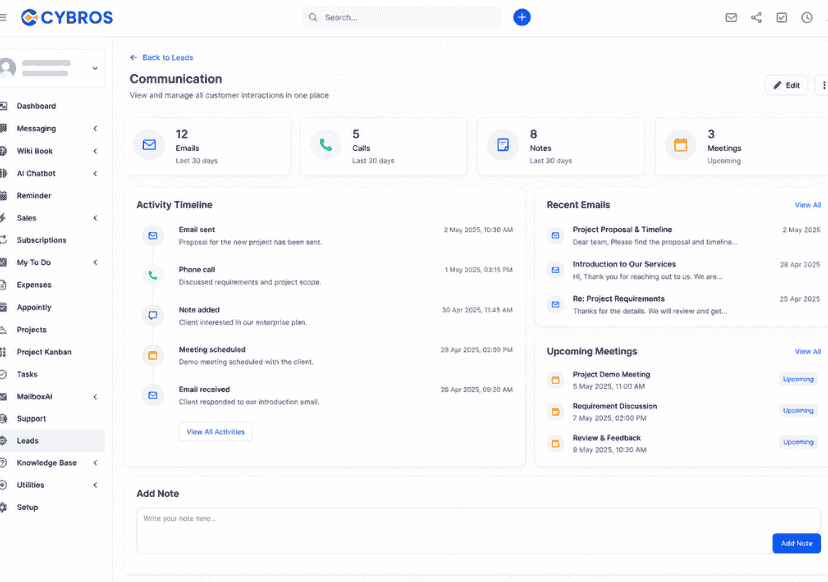Image resolution: width=828 pixels, height=582 pixels.
Task: Click the search magnifier icon
Action: coord(313,17)
